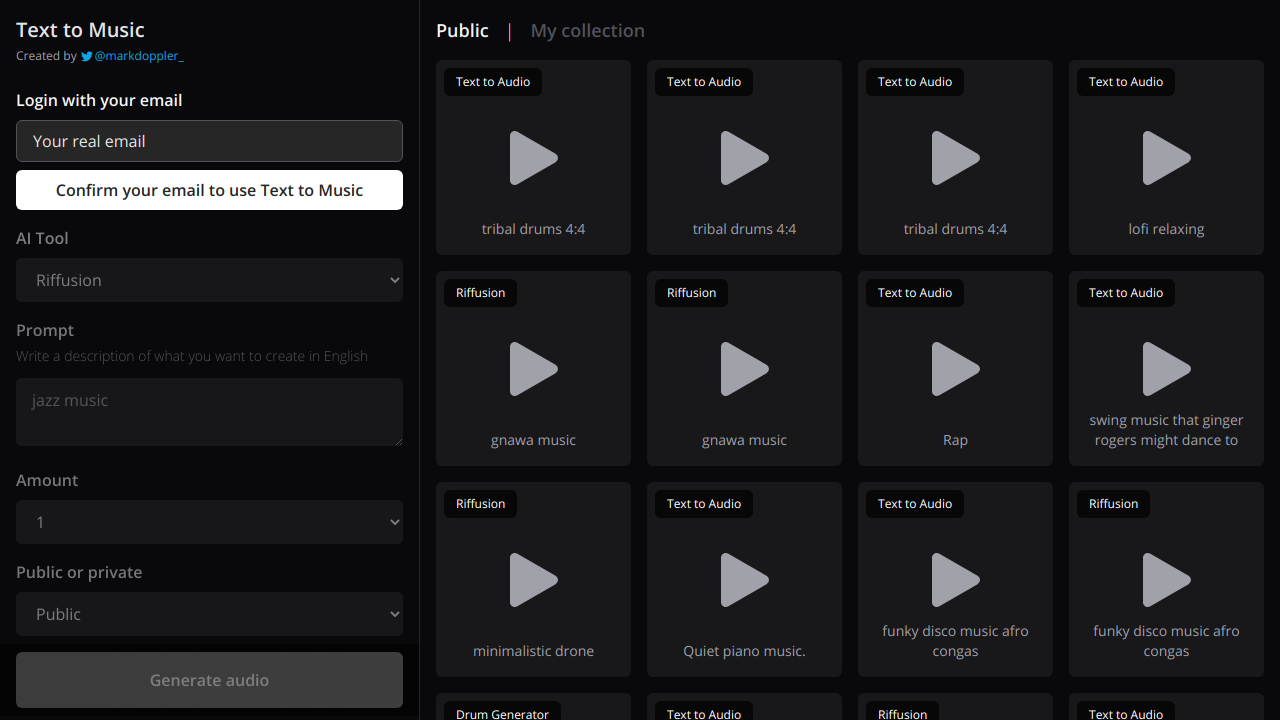
Task: Click the "Amount" field label
Action: pyautogui.click(x=47, y=480)
